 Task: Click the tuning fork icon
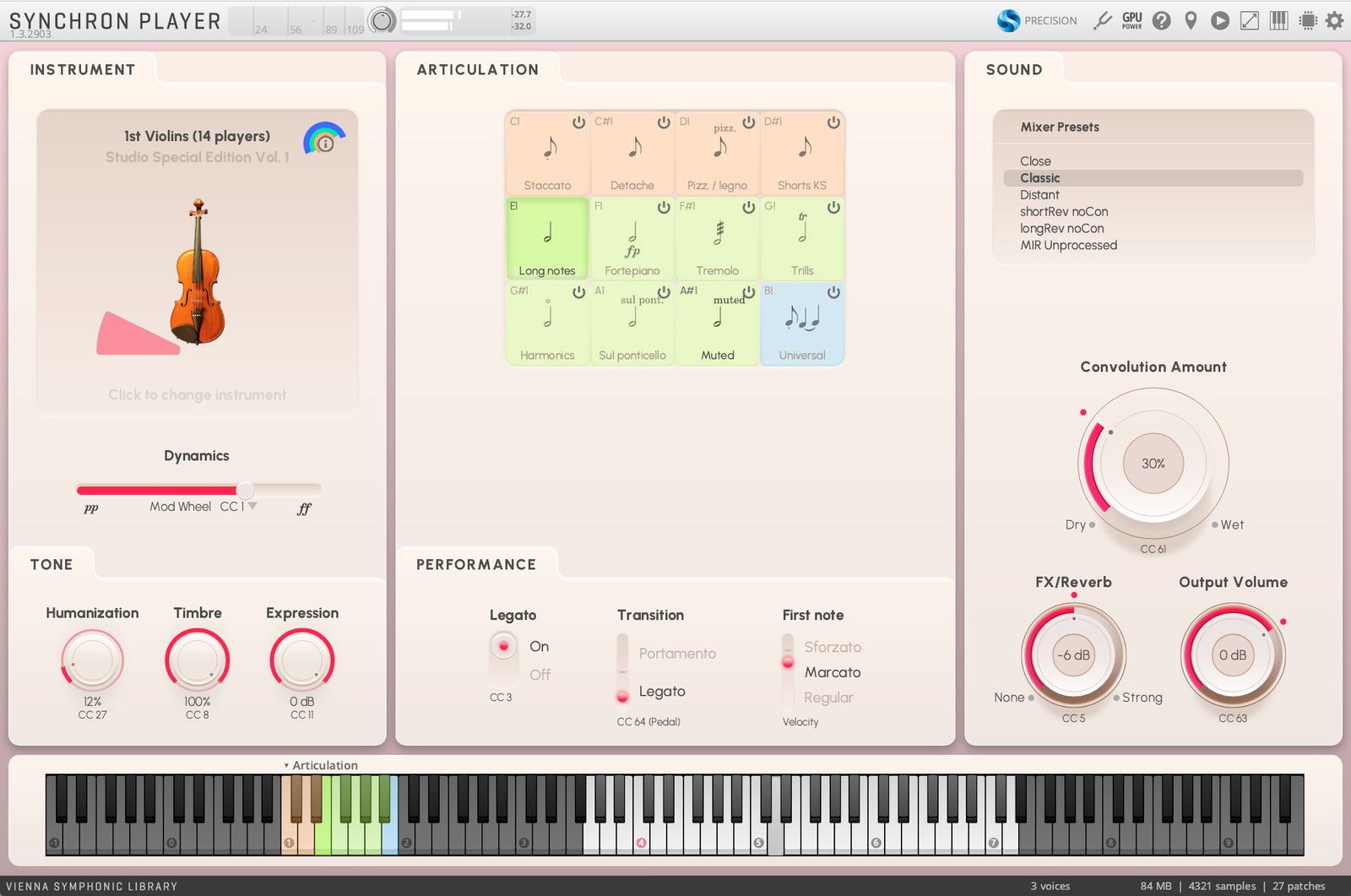[x=1102, y=20]
